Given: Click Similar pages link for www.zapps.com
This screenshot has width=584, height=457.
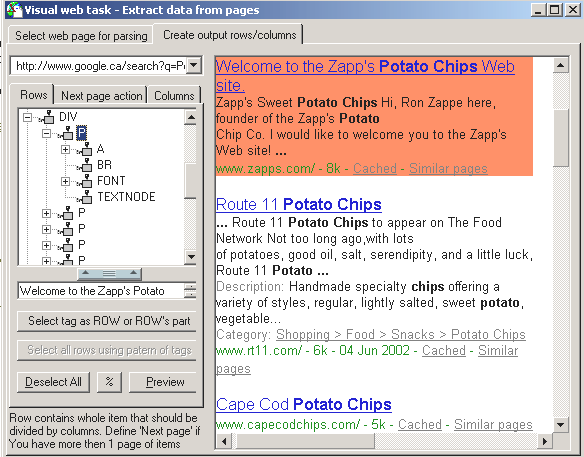Looking at the screenshot, I should tap(448, 168).
